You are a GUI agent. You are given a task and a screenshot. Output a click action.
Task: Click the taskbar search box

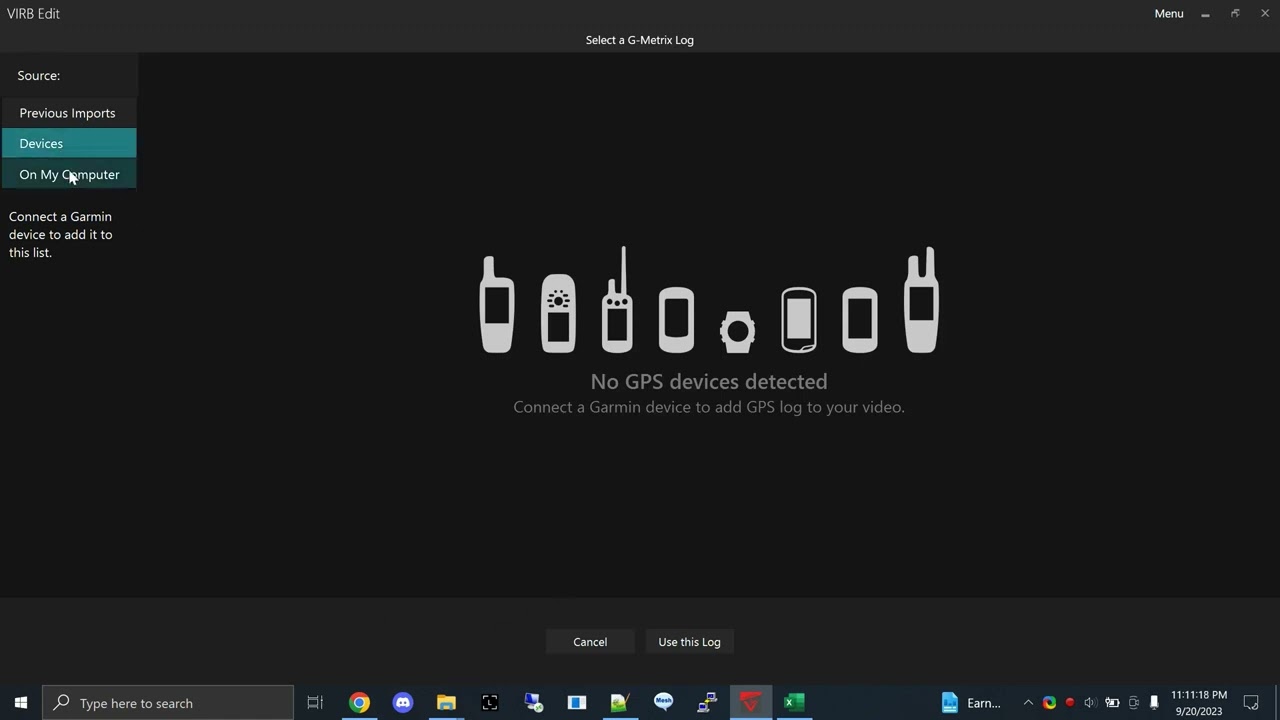click(x=168, y=703)
